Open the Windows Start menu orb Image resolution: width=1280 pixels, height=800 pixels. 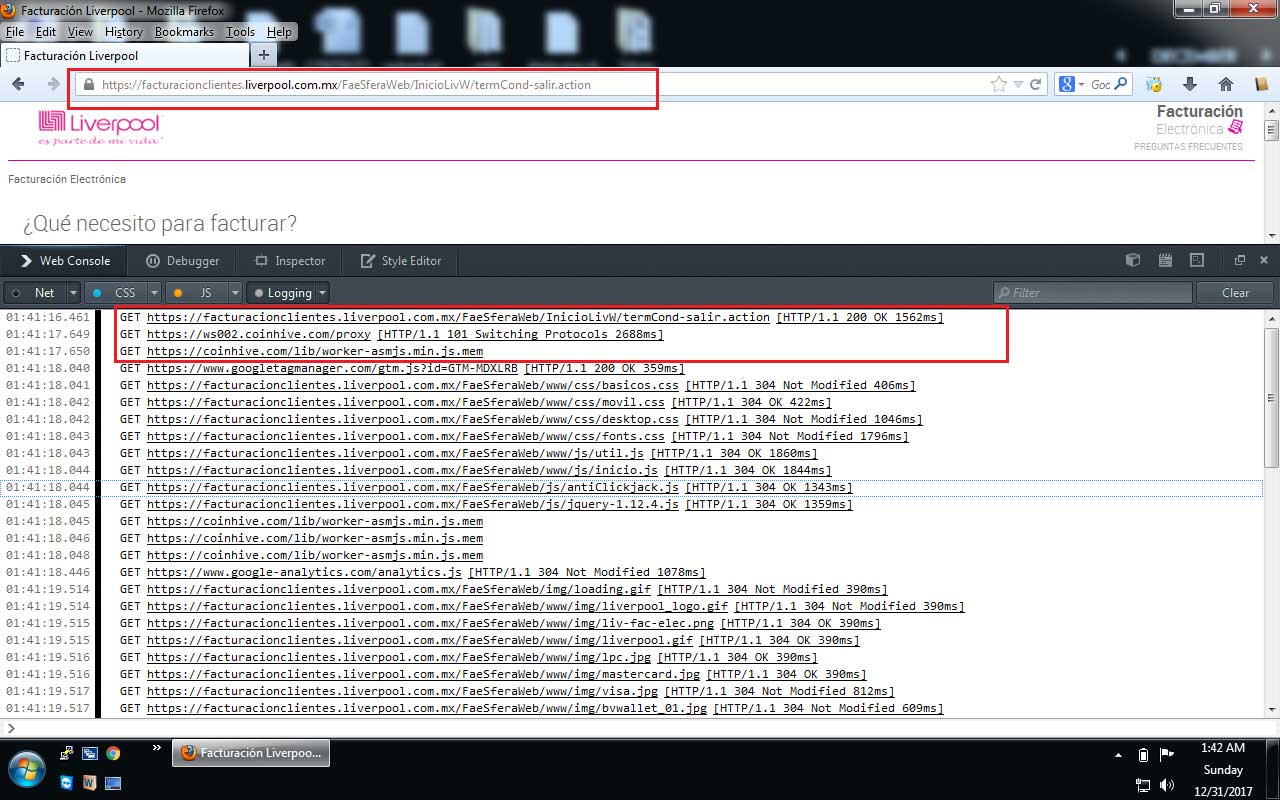(x=26, y=768)
